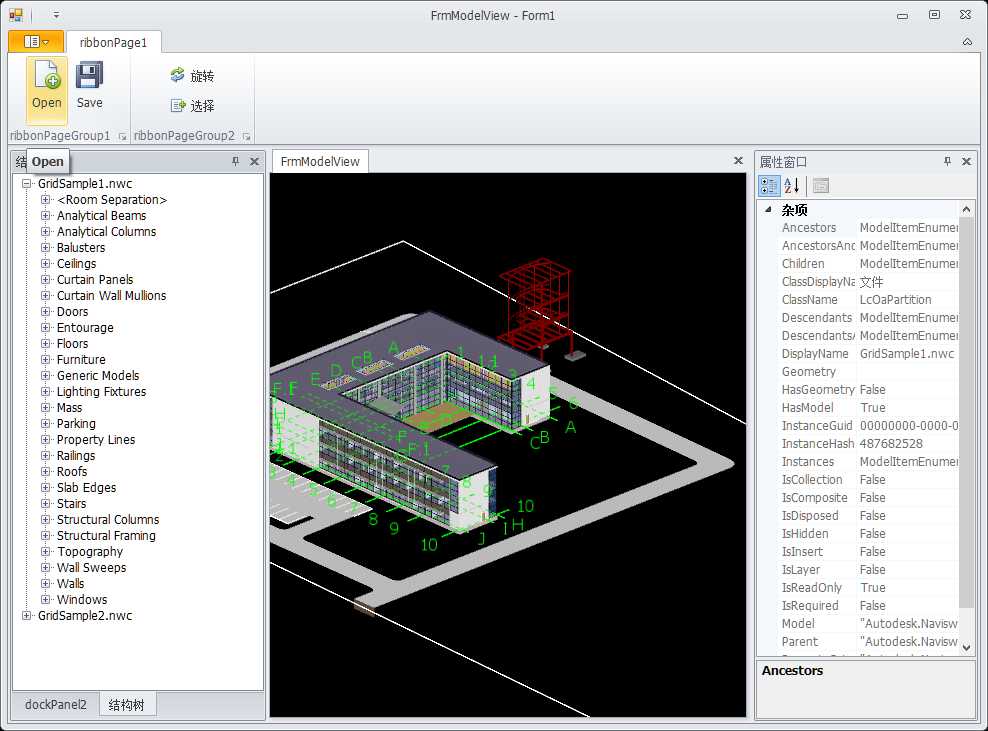Viewport: 988px width, 731px height.
Task: Collapse the ribbon with the chevron
Action: (967, 42)
